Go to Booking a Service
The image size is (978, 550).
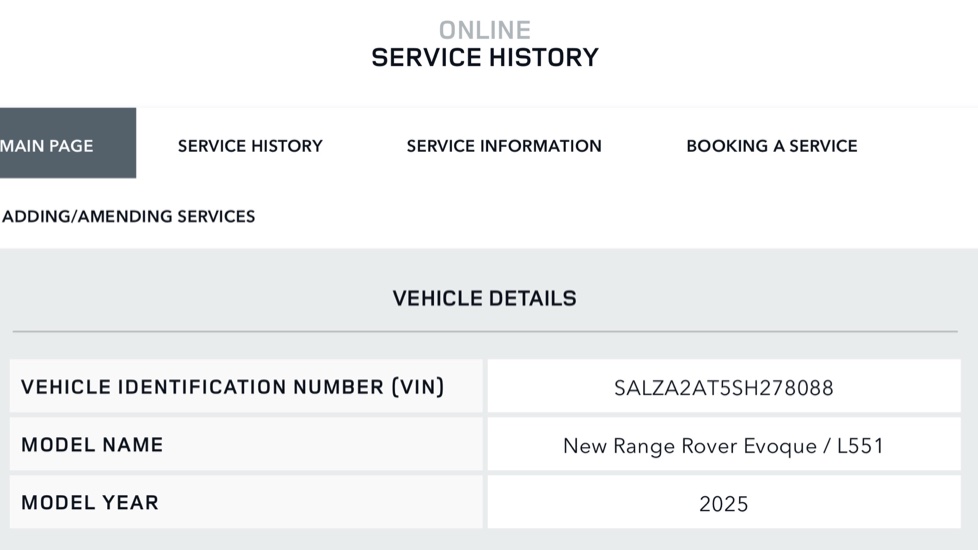pyautogui.click(x=771, y=146)
